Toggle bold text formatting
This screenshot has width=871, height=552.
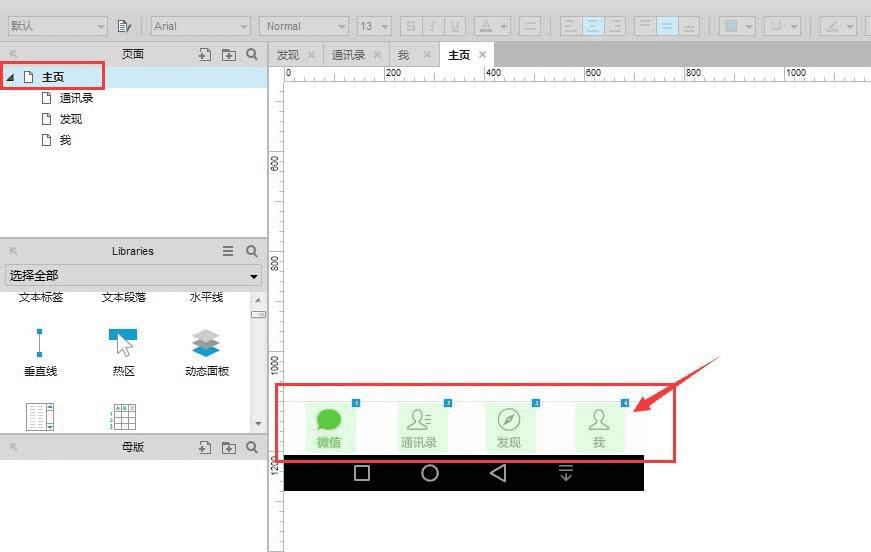[411, 26]
